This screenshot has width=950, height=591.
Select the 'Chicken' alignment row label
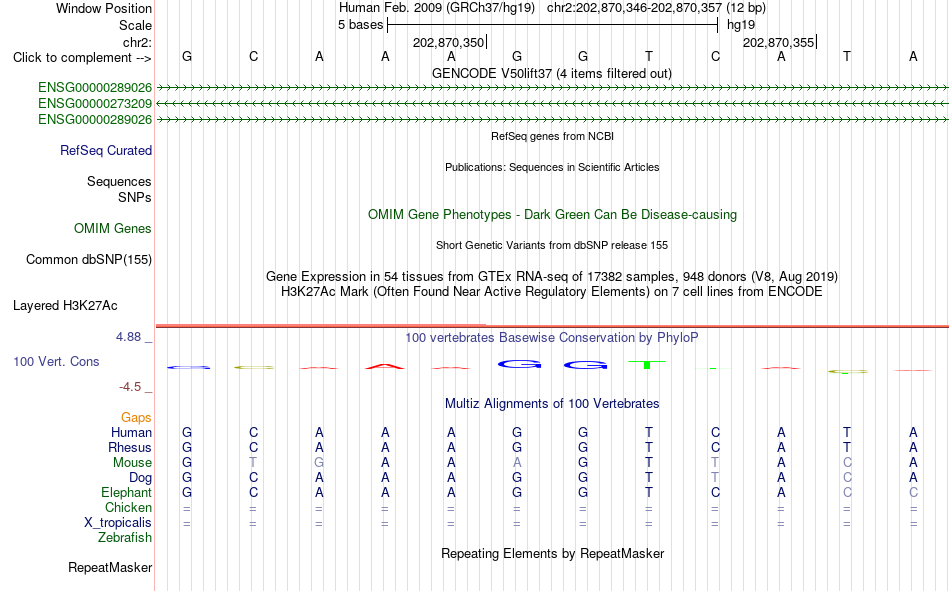tap(128, 507)
